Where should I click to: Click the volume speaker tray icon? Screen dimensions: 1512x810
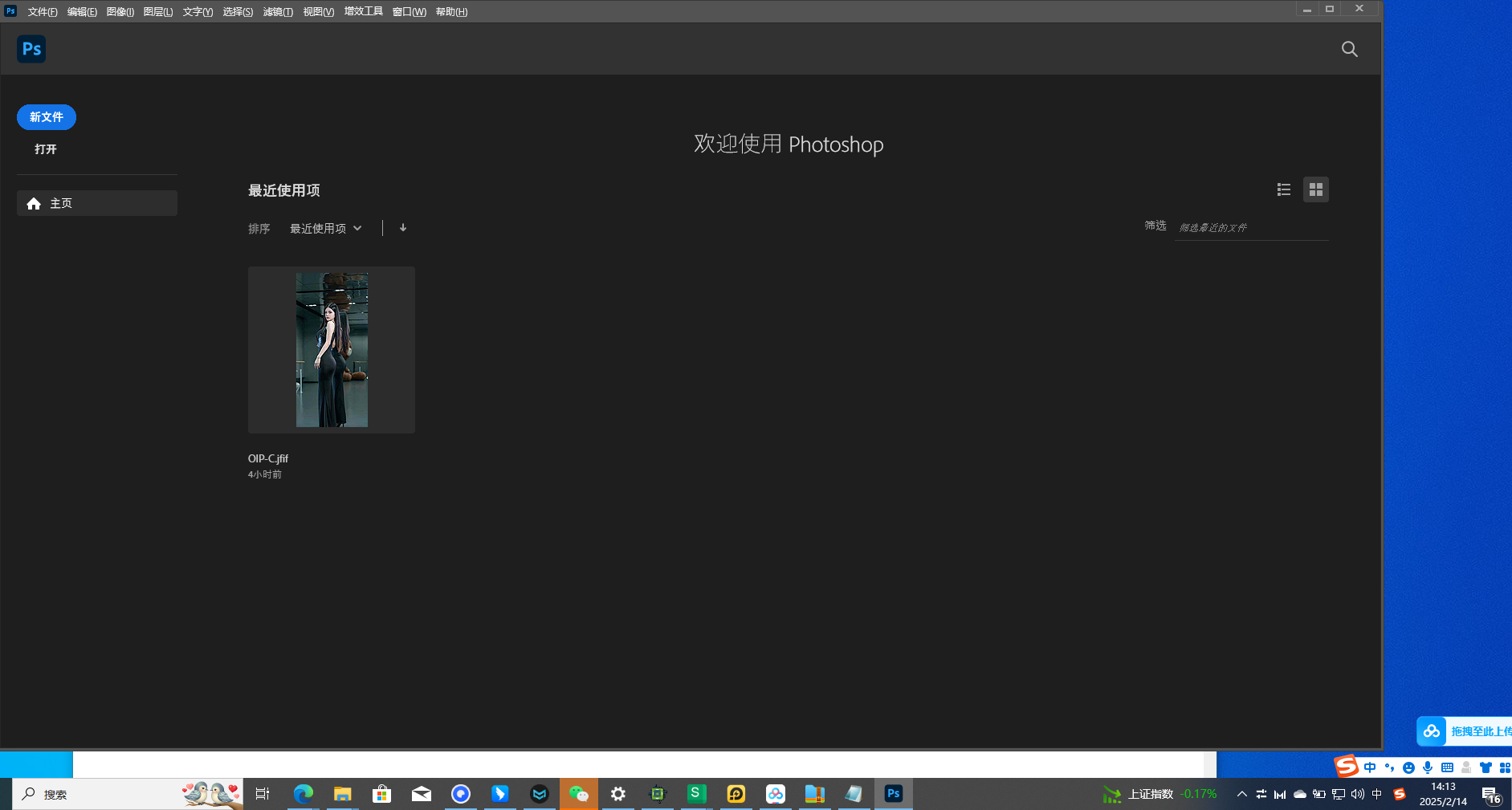pos(1358,794)
